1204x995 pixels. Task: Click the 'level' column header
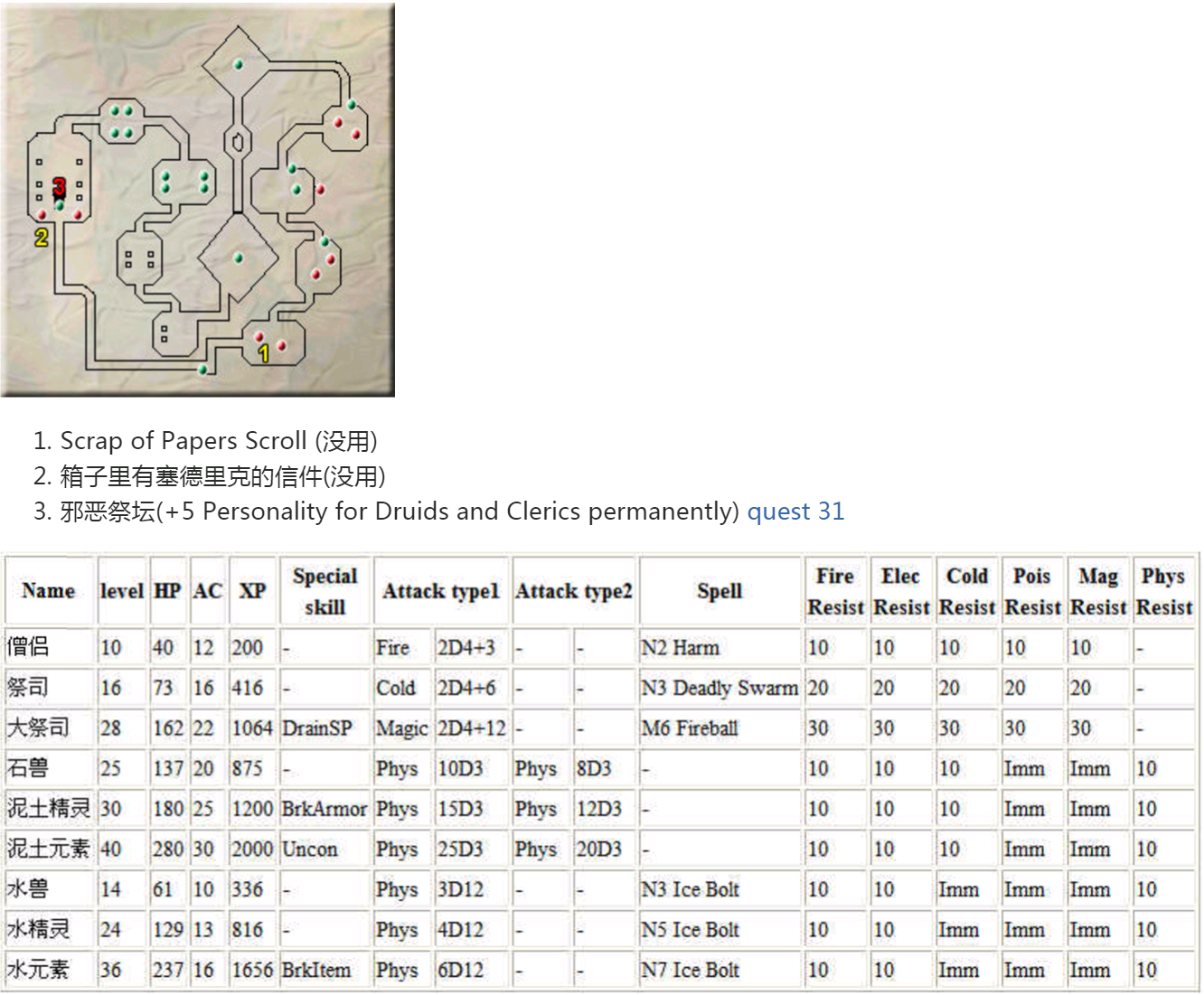pos(122,591)
